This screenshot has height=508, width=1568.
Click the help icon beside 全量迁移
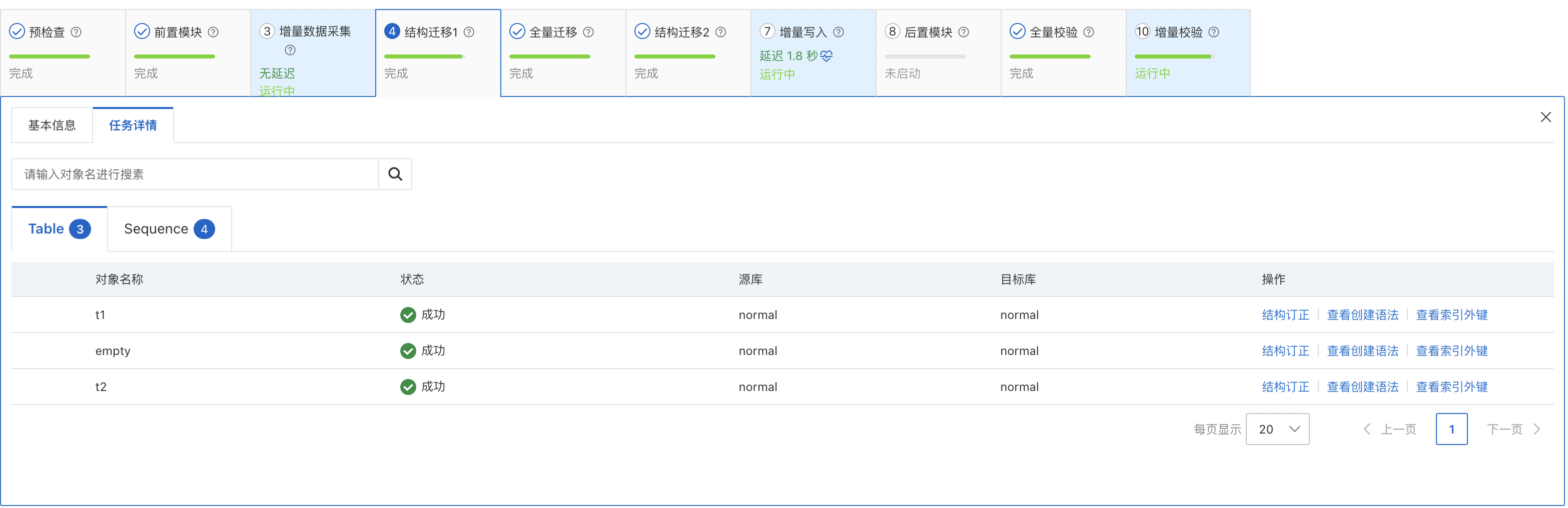point(588,32)
